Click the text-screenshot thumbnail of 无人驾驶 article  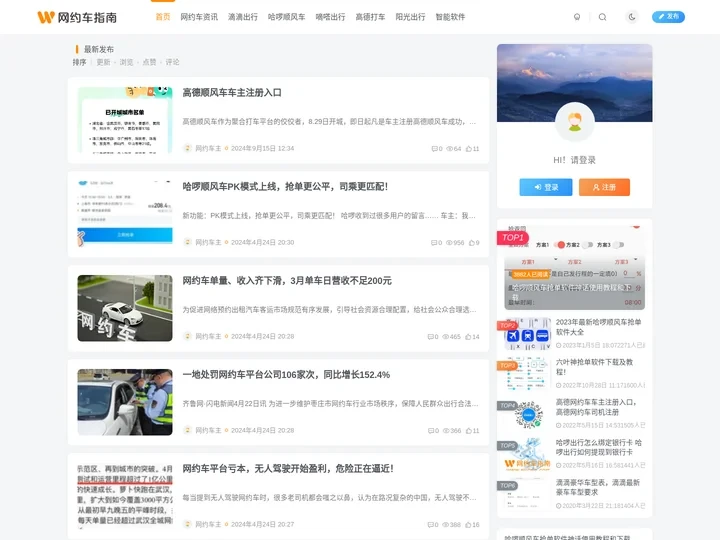click(x=125, y=496)
